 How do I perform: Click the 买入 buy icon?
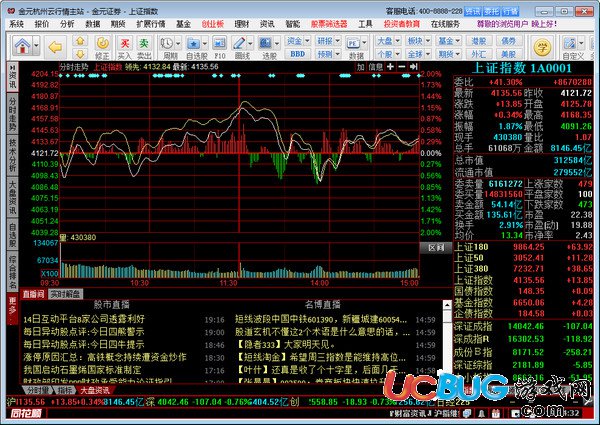tap(124, 43)
